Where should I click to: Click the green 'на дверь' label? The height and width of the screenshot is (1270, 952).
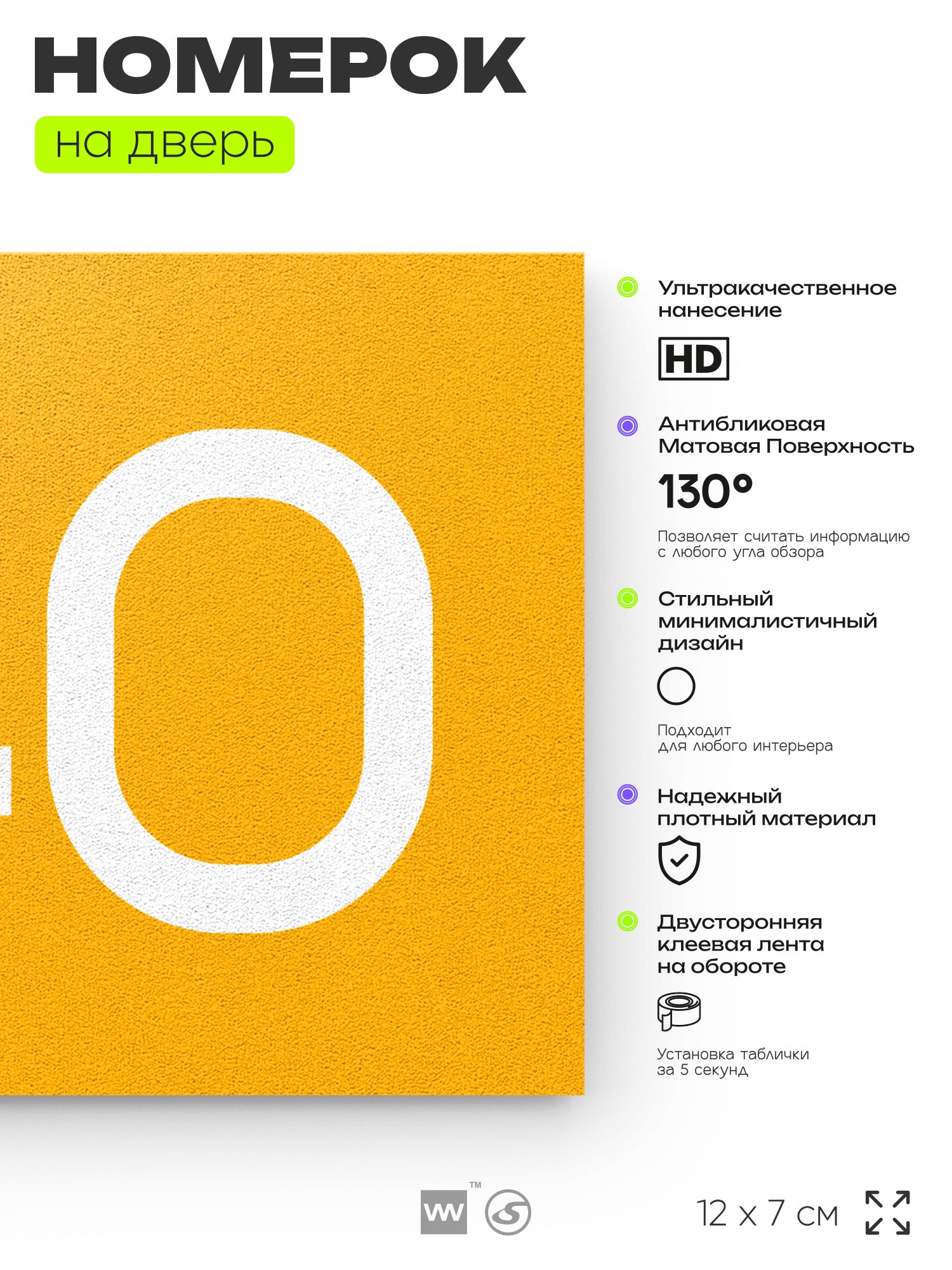(164, 144)
